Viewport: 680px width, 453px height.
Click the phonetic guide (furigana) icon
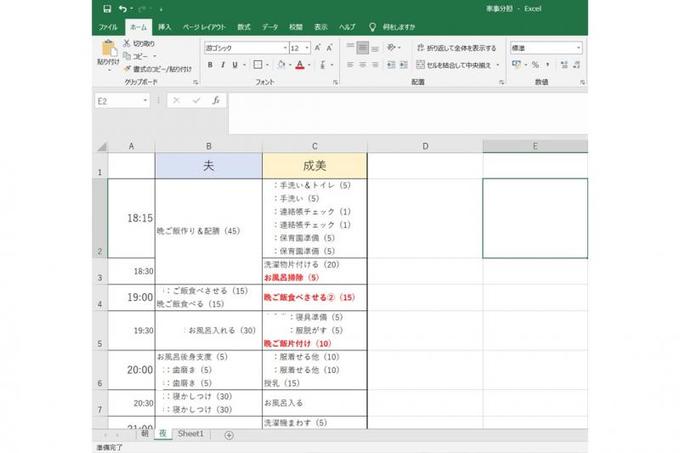click(323, 65)
